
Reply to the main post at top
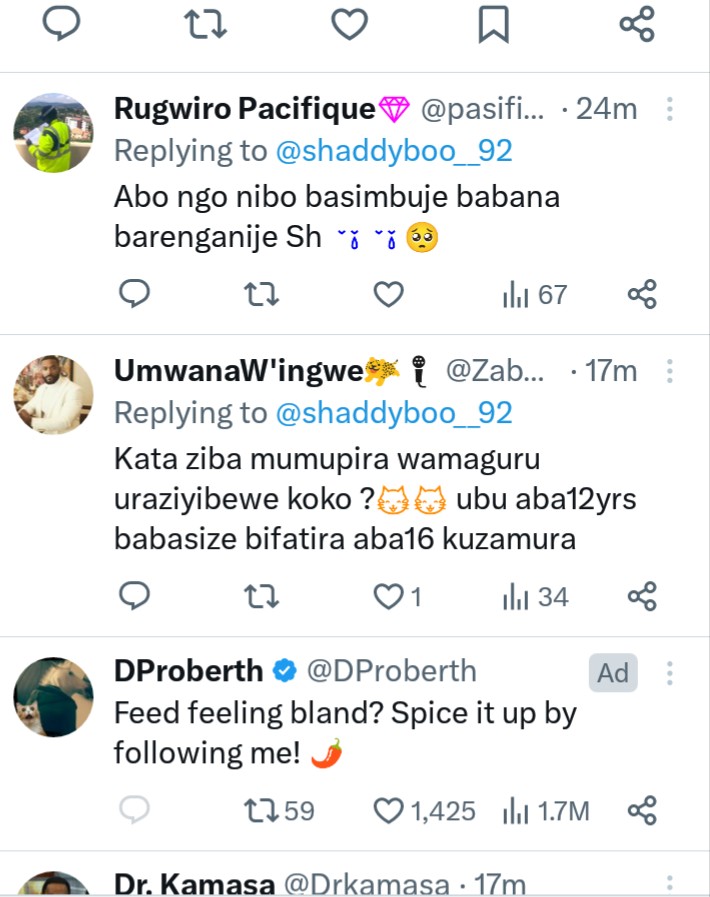(x=62, y=24)
